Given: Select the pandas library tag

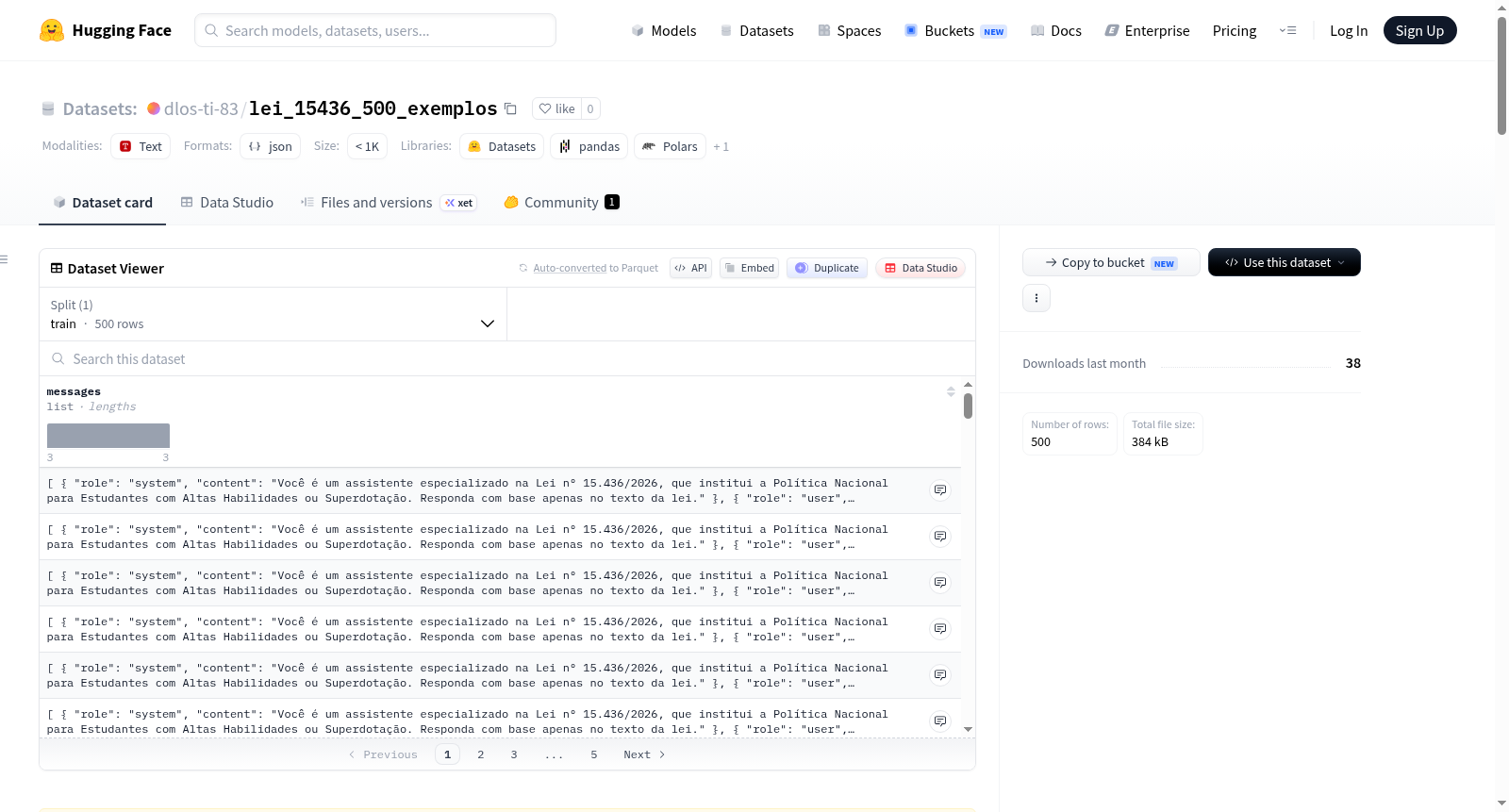Looking at the screenshot, I should 589,146.
